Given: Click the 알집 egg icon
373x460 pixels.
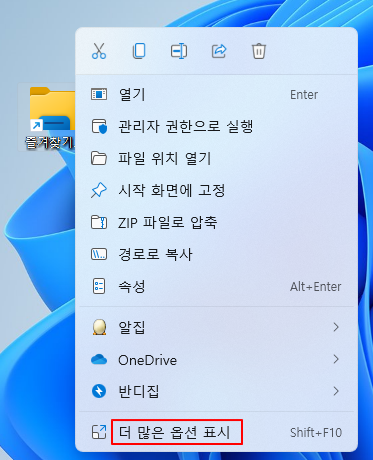Looking at the screenshot, I should [99, 327].
